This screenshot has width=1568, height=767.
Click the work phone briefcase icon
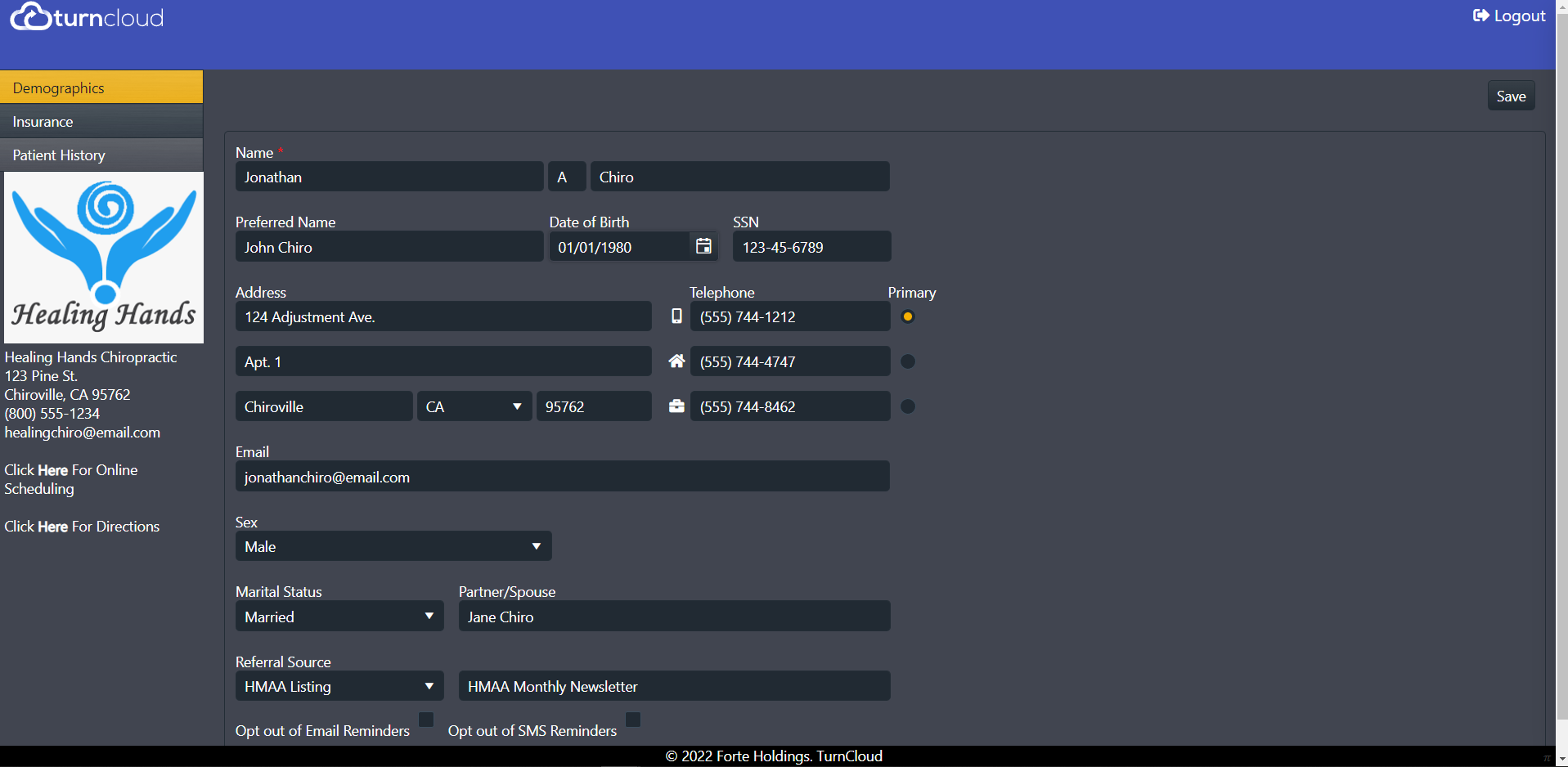(x=676, y=406)
